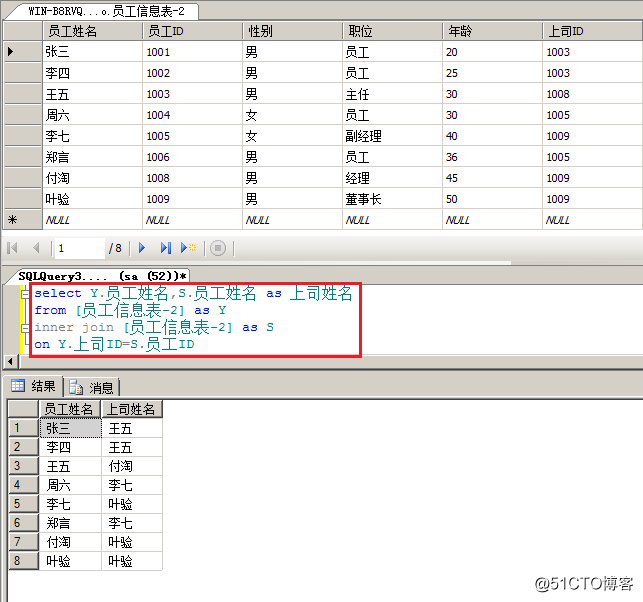This screenshot has height=602, width=643.
Task: Click 年龄 column header
Action: click(x=493, y=31)
